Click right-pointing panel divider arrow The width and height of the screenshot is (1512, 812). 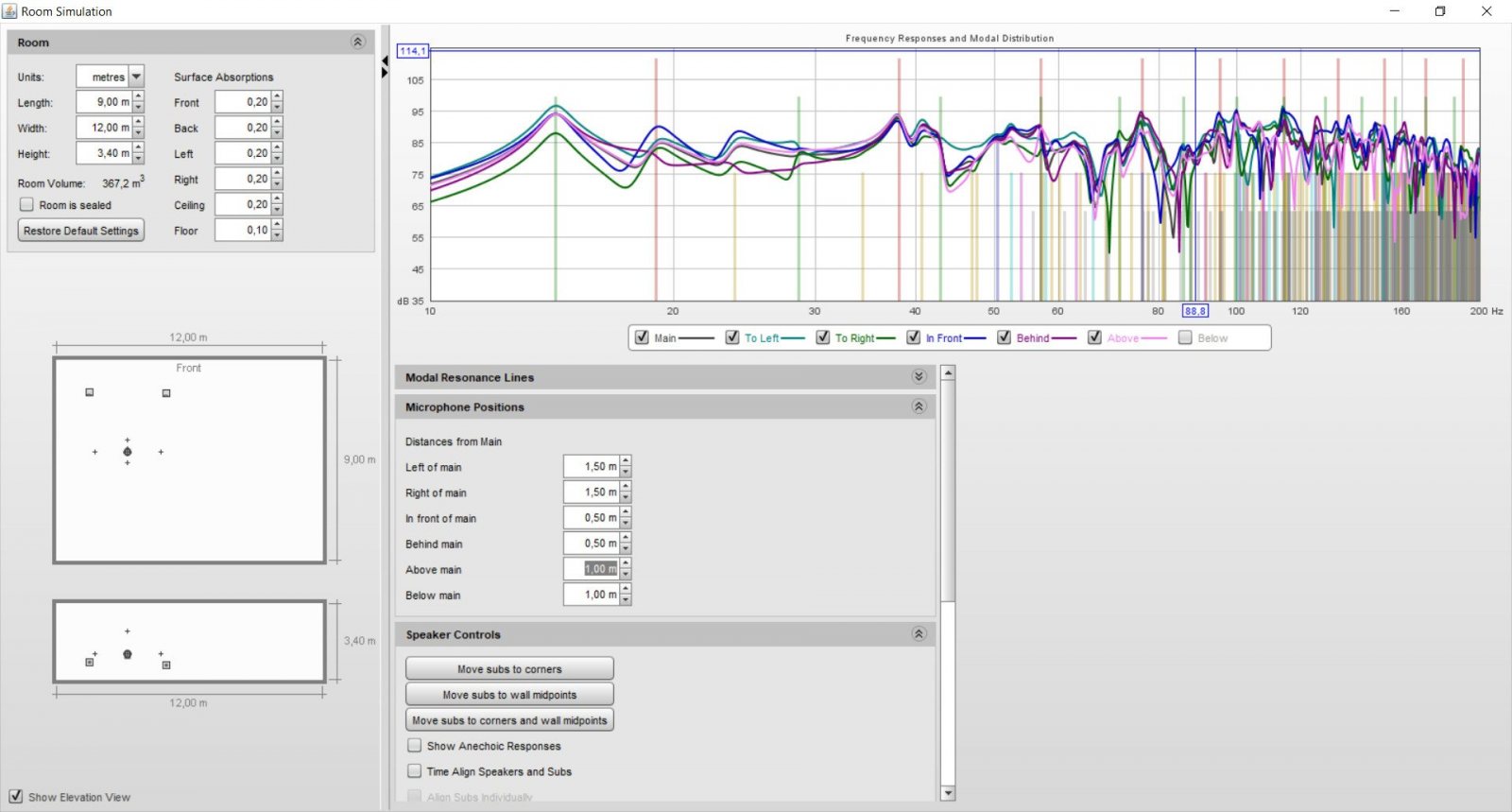click(x=385, y=73)
